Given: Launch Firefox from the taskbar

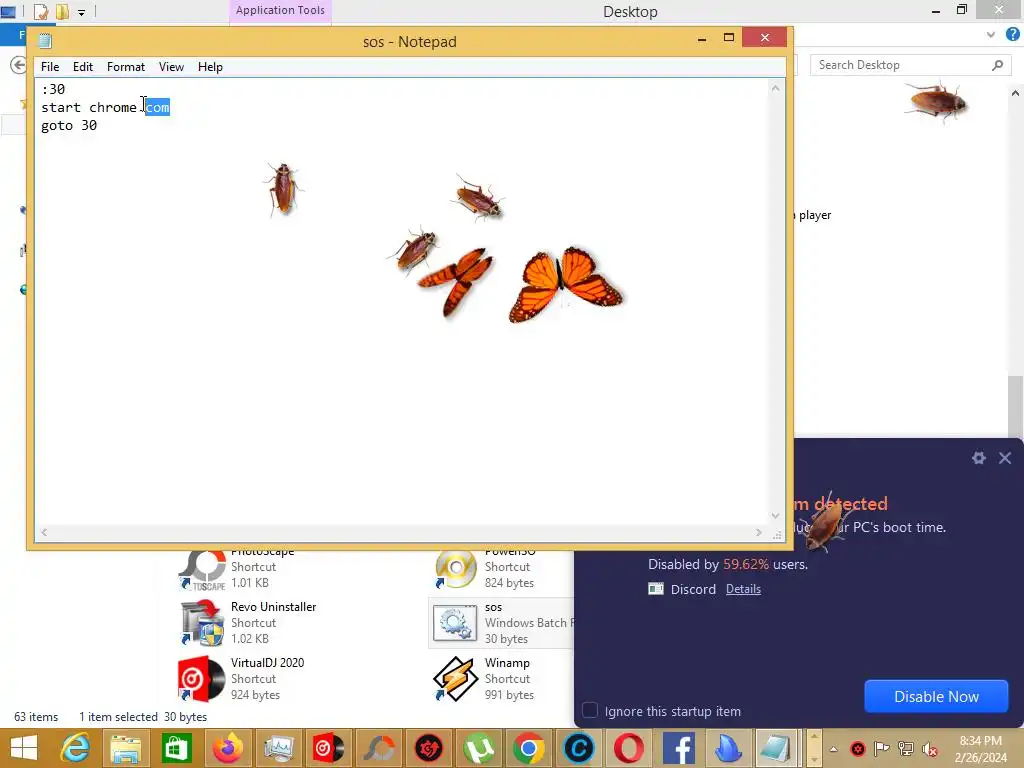Looking at the screenshot, I should 227,748.
